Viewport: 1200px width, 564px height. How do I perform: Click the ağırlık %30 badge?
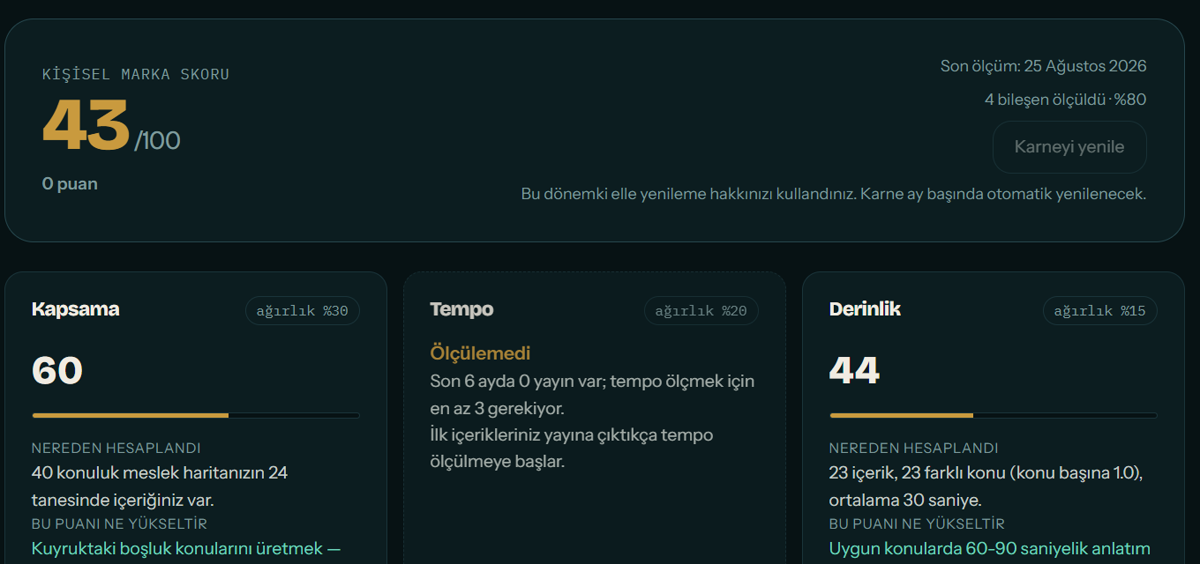click(x=302, y=311)
